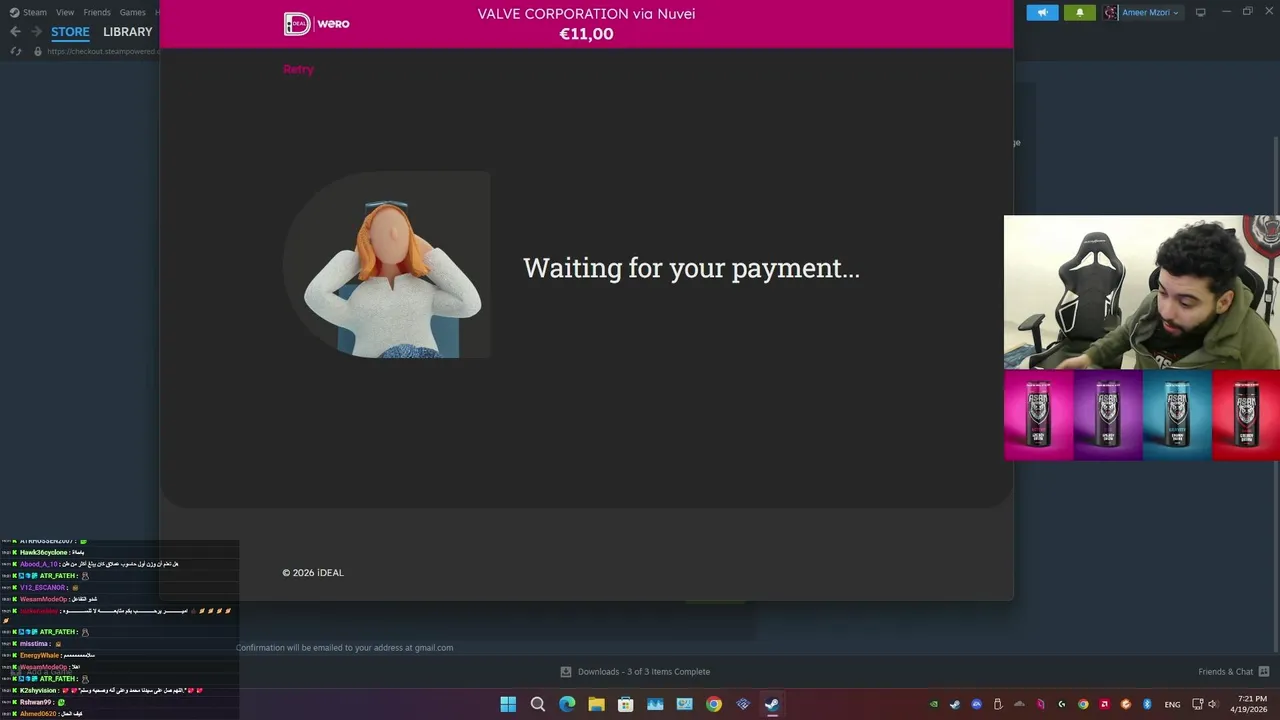Launch Google Chrome from the taskbar
The image size is (1280, 720).
tap(713, 704)
